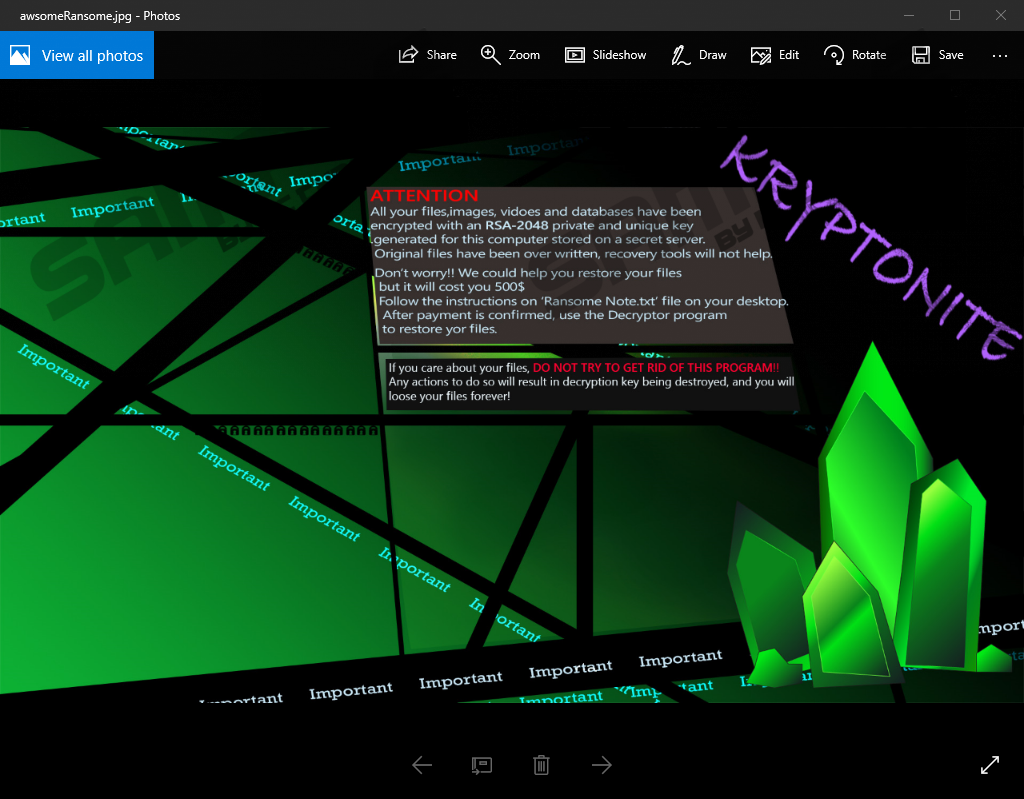The width and height of the screenshot is (1024, 799).
Task: Click the add-to-album icon beside the trash
Action: pos(481,765)
